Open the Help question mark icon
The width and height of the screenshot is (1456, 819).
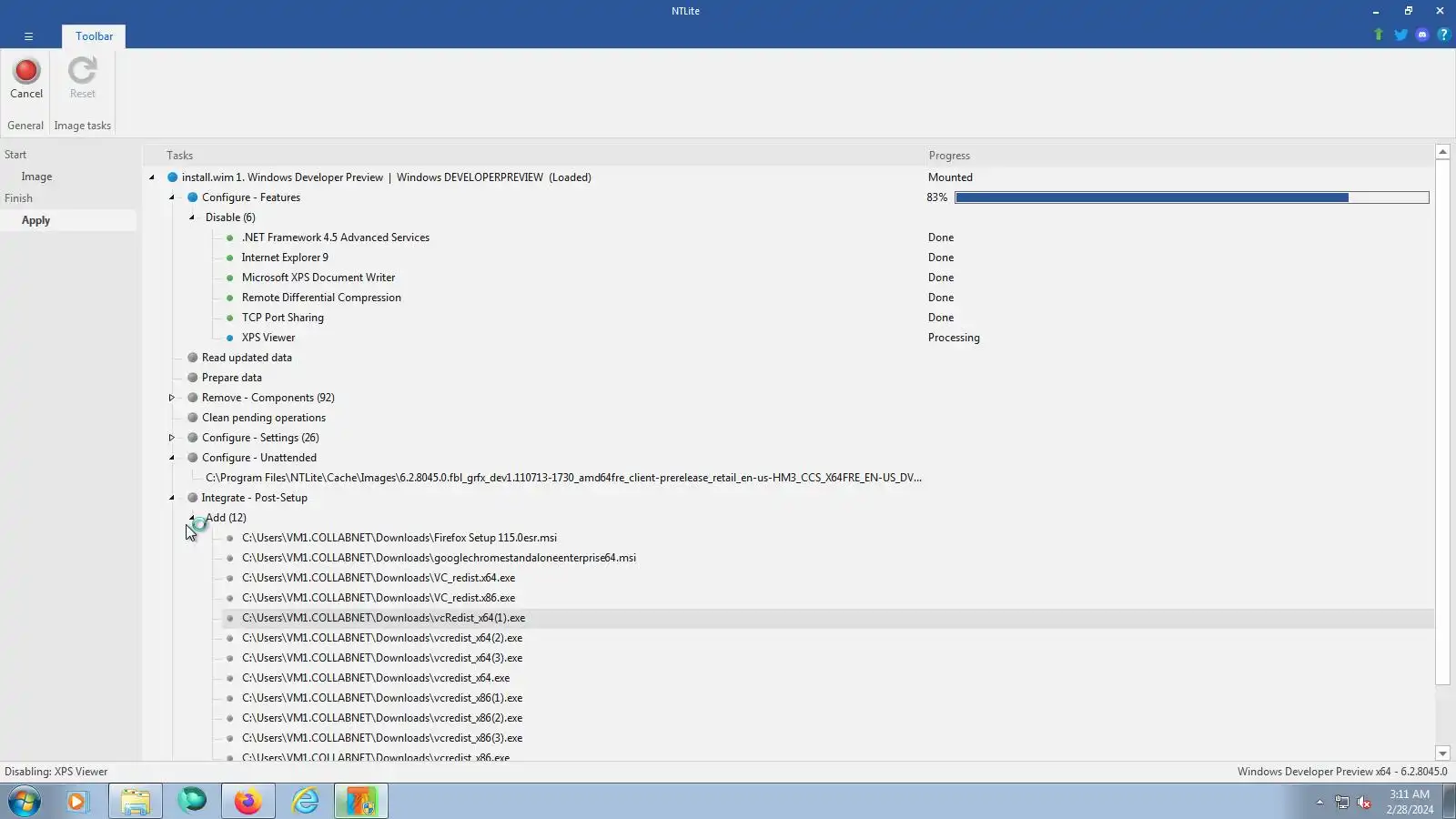pos(1443,35)
